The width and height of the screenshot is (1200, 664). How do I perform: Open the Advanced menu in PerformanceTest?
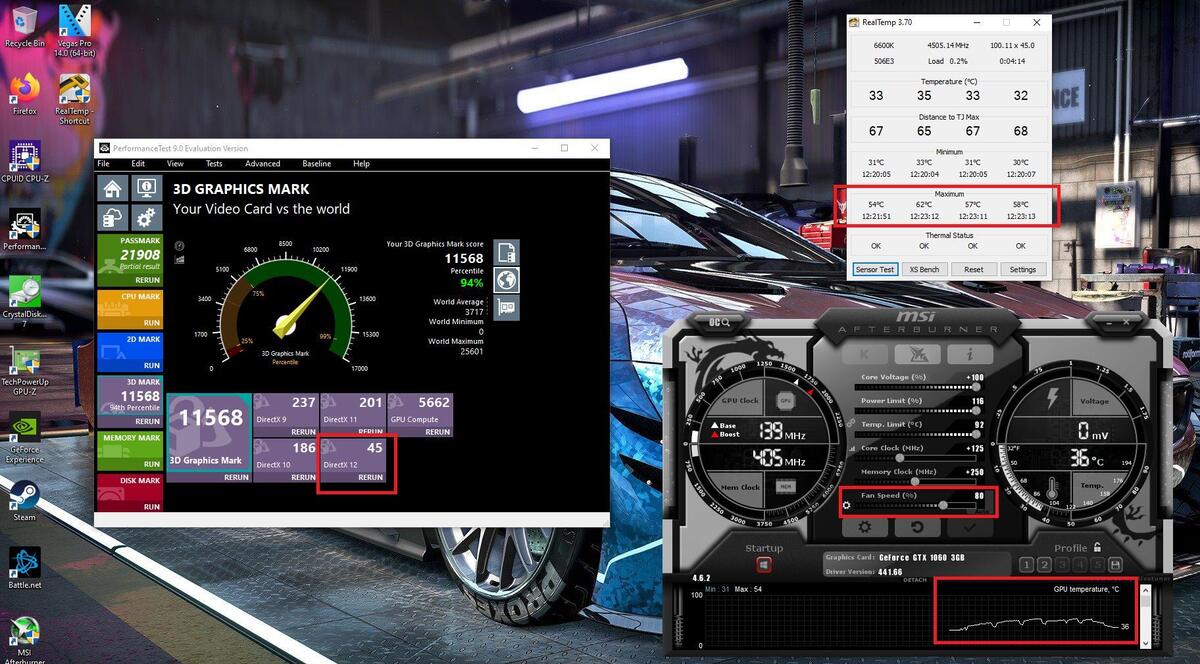263,164
